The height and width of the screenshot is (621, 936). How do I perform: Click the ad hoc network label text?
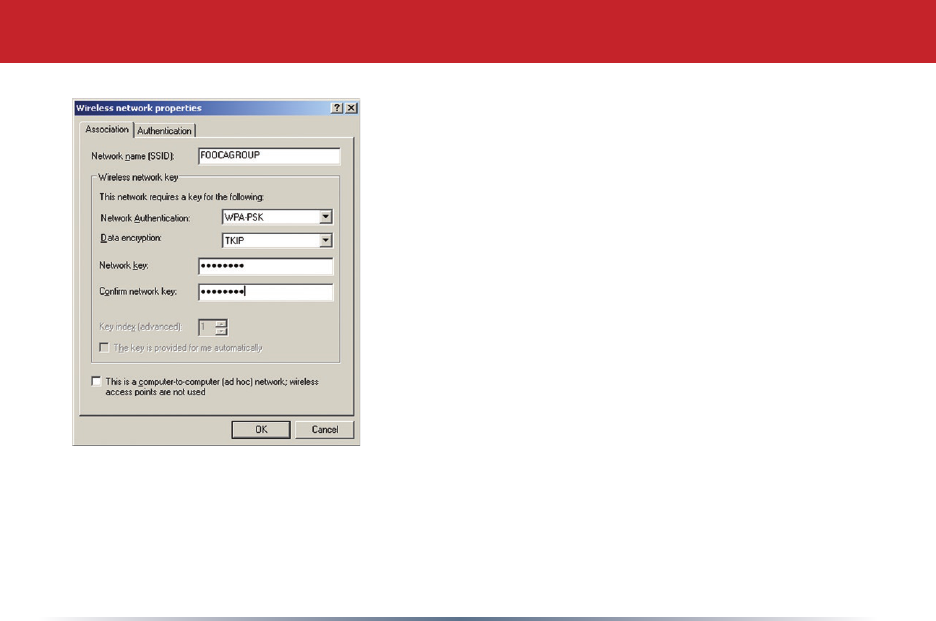pos(212,387)
